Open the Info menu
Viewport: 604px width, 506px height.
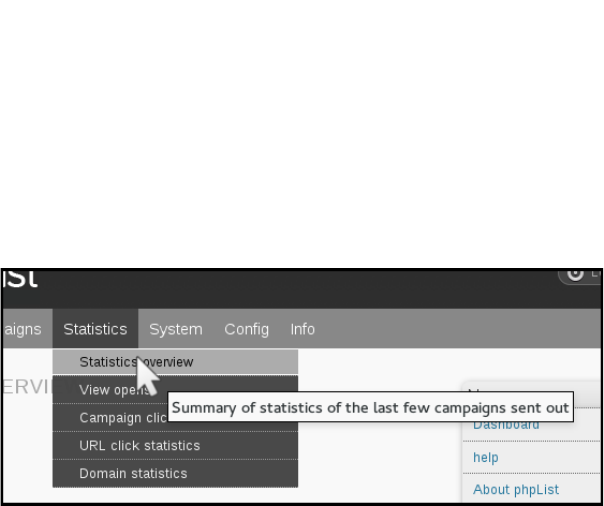tap(302, 329)
